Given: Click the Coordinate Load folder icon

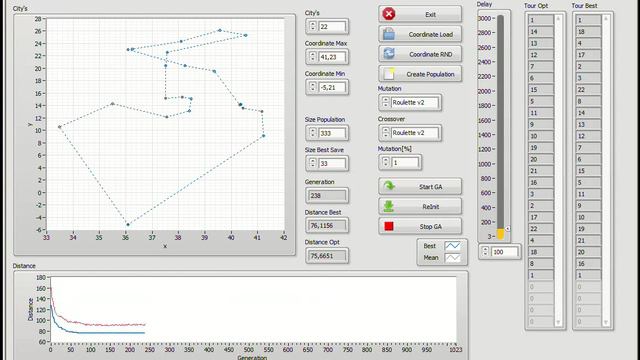Looking at the screenshot, I should [x=389, y=34].
